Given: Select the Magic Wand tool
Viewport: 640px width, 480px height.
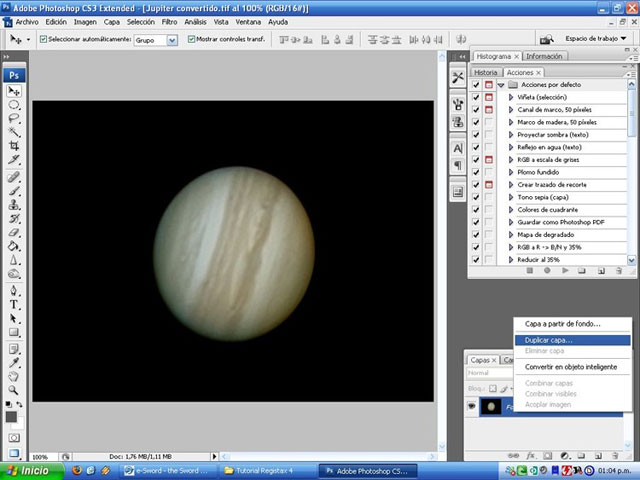Looking at the screenshot, I should coord(14,131).
